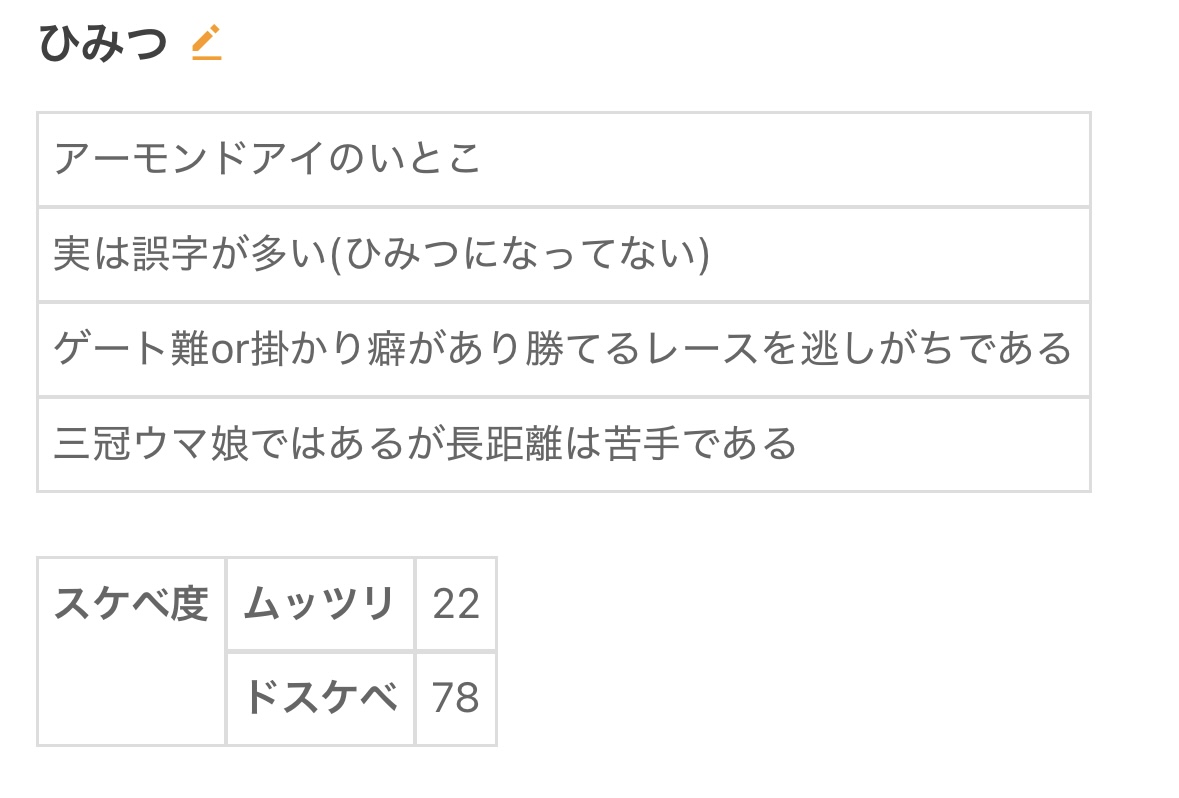Click the value 78 cell
The image size is (1179, 798).
456,698
